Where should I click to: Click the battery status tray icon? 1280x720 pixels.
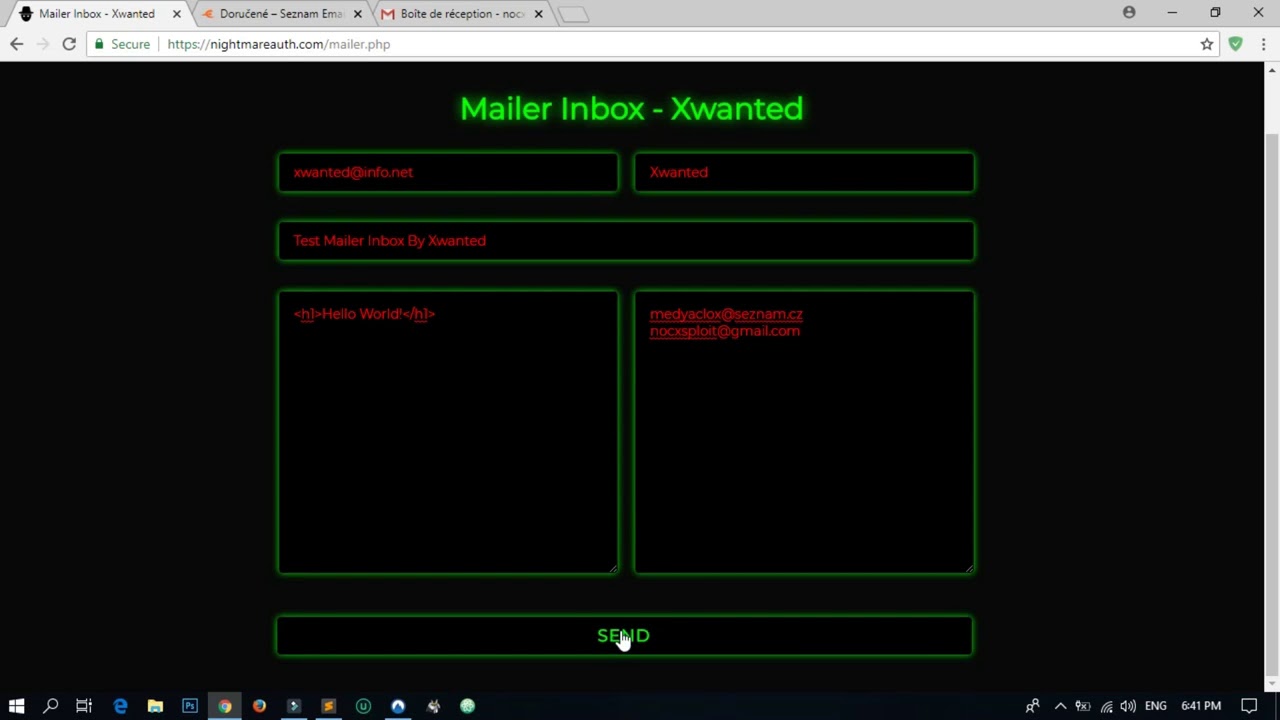(1083, 706)
